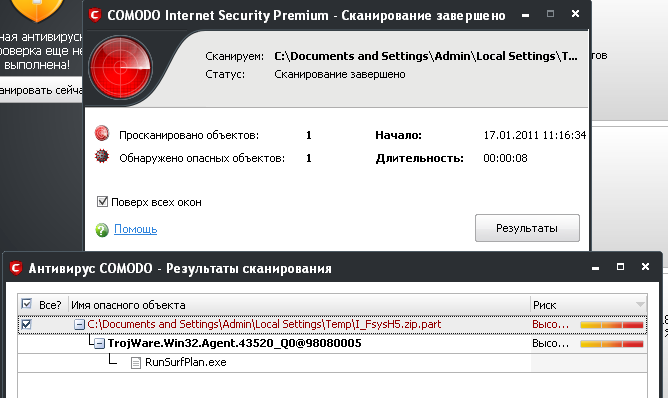Click the dangerous objects virus icon
Image resolution: width=668 pixels, height=398 pixels.
pos(102,157)
